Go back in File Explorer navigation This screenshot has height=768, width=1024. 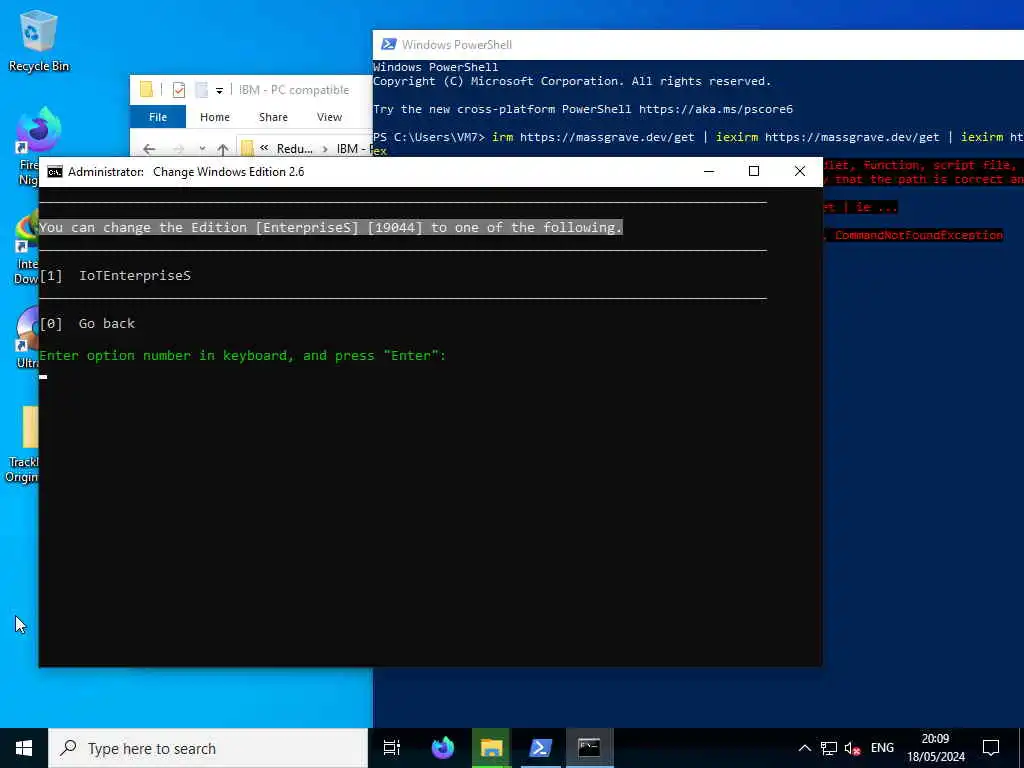[x=149, y=149]
